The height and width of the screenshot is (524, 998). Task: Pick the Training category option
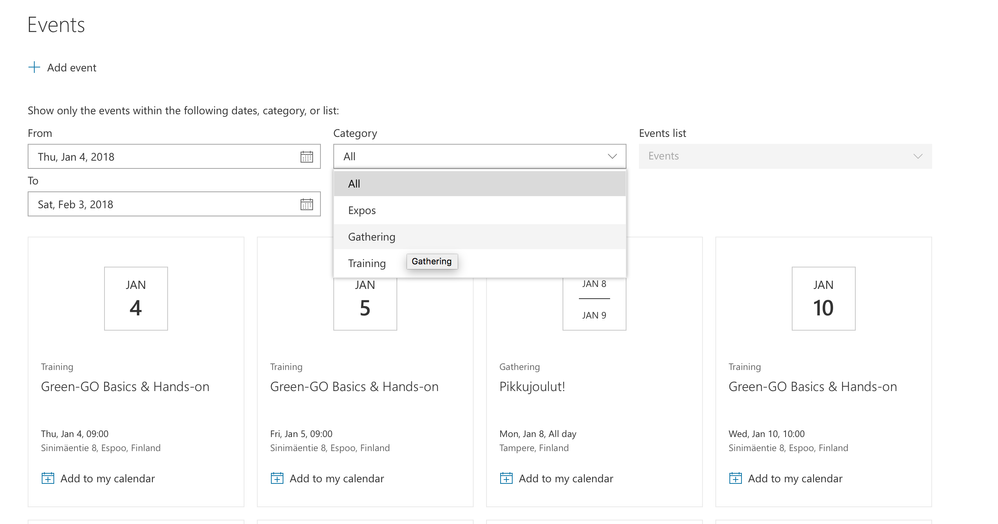coord(367,264)
